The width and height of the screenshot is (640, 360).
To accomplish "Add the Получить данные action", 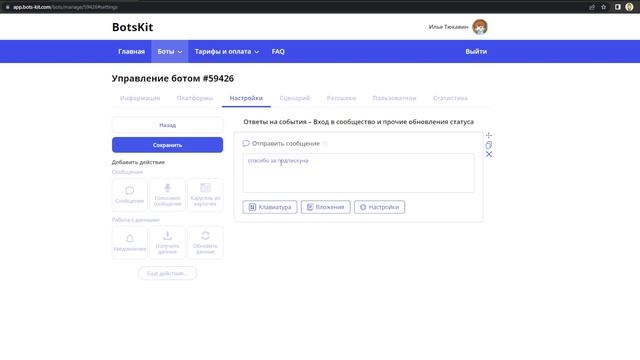I will (167, 242).
